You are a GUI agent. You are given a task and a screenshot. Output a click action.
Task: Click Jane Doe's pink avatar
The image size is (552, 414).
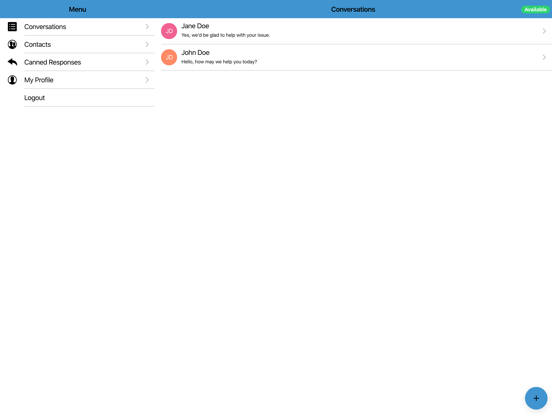[169, 31]
